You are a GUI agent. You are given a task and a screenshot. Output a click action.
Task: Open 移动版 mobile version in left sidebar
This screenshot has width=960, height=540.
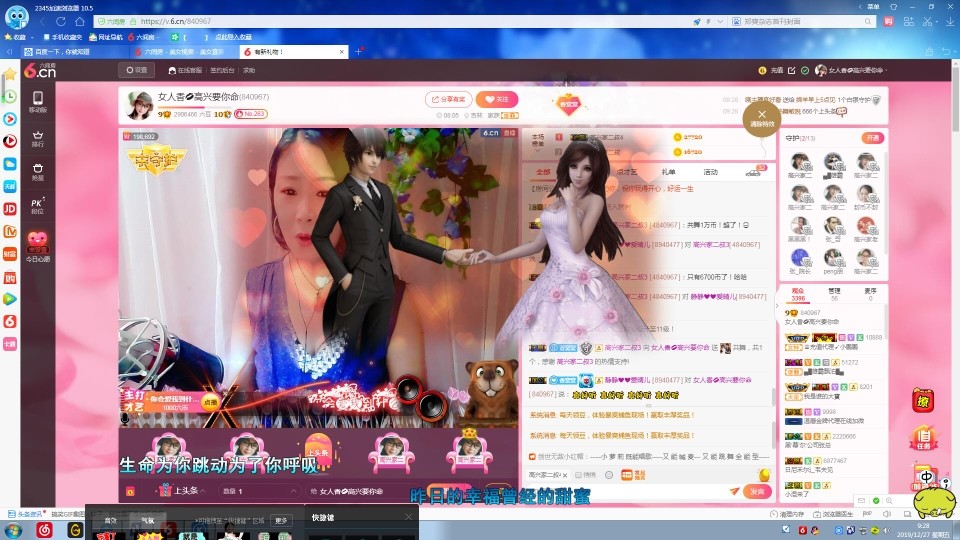click(37, 102)
